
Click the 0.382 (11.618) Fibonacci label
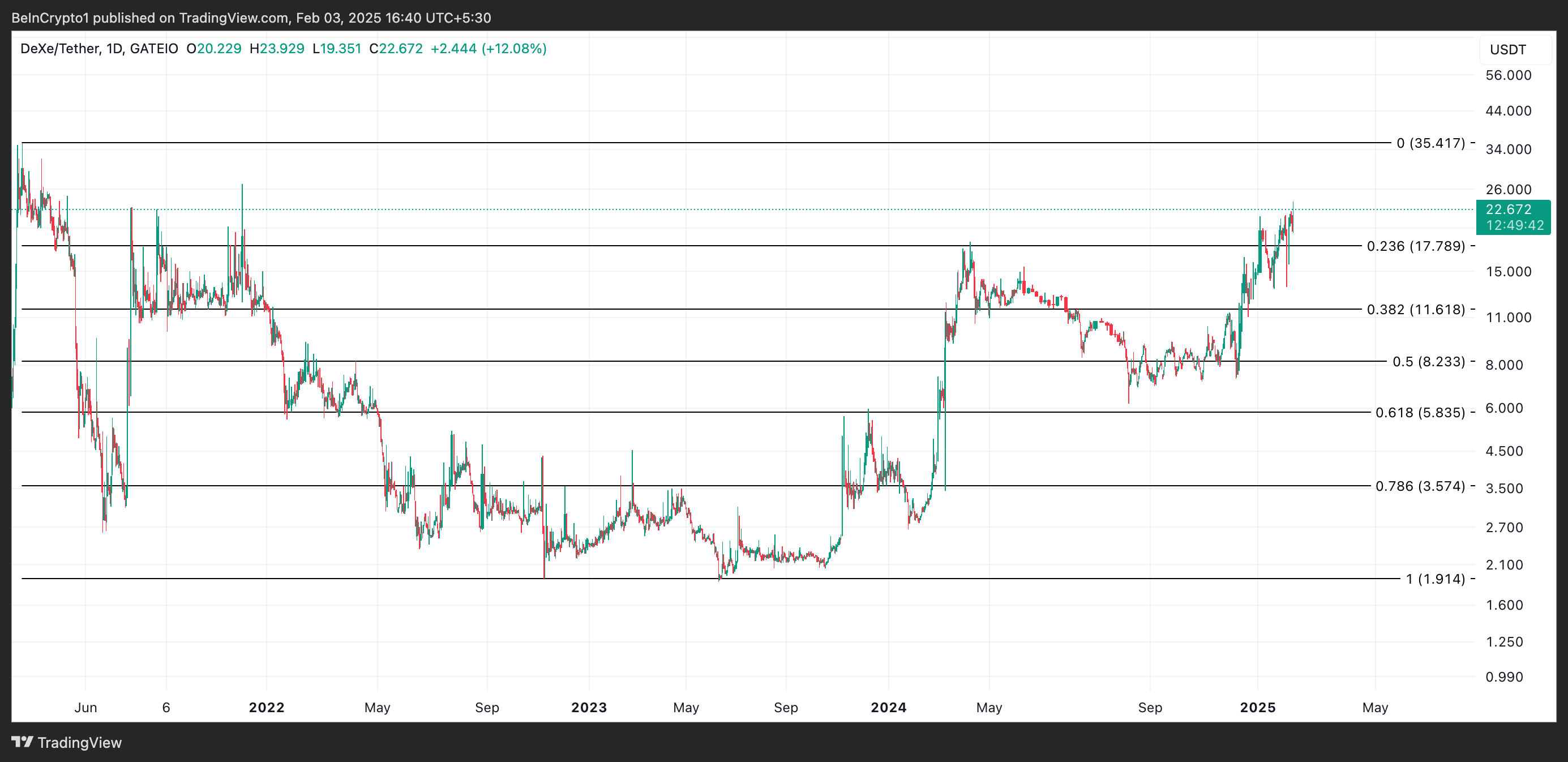click(1415, 309)
